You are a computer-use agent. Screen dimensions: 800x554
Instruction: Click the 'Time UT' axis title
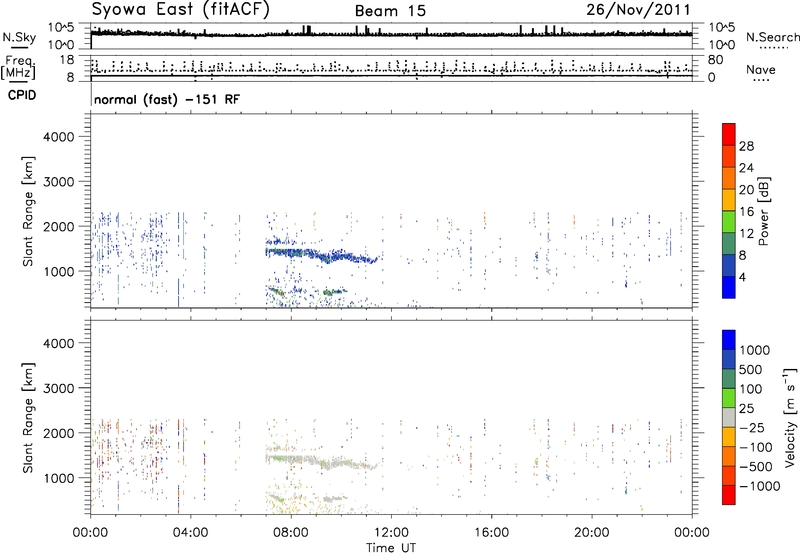(391, 547)
